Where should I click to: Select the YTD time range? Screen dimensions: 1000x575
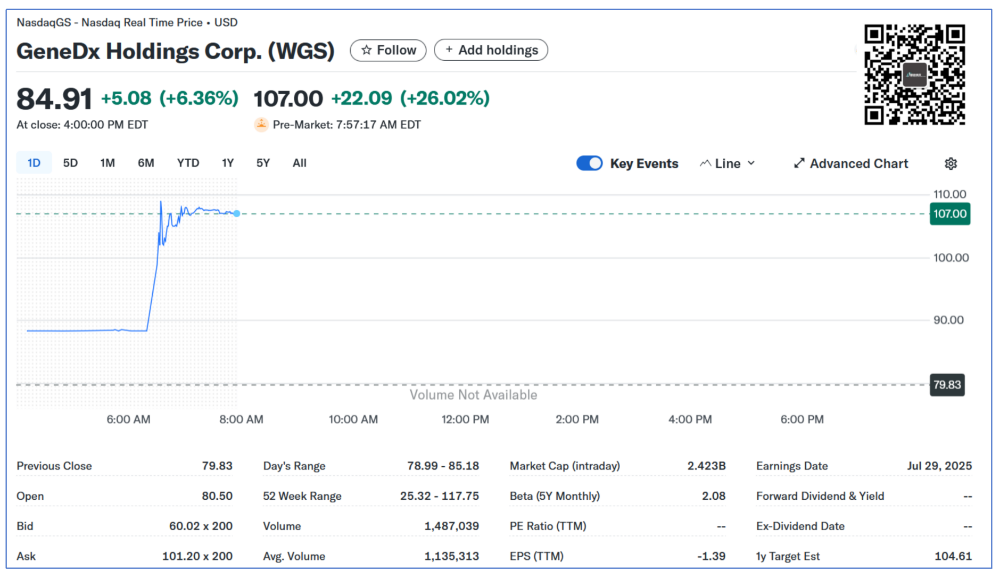188,163
